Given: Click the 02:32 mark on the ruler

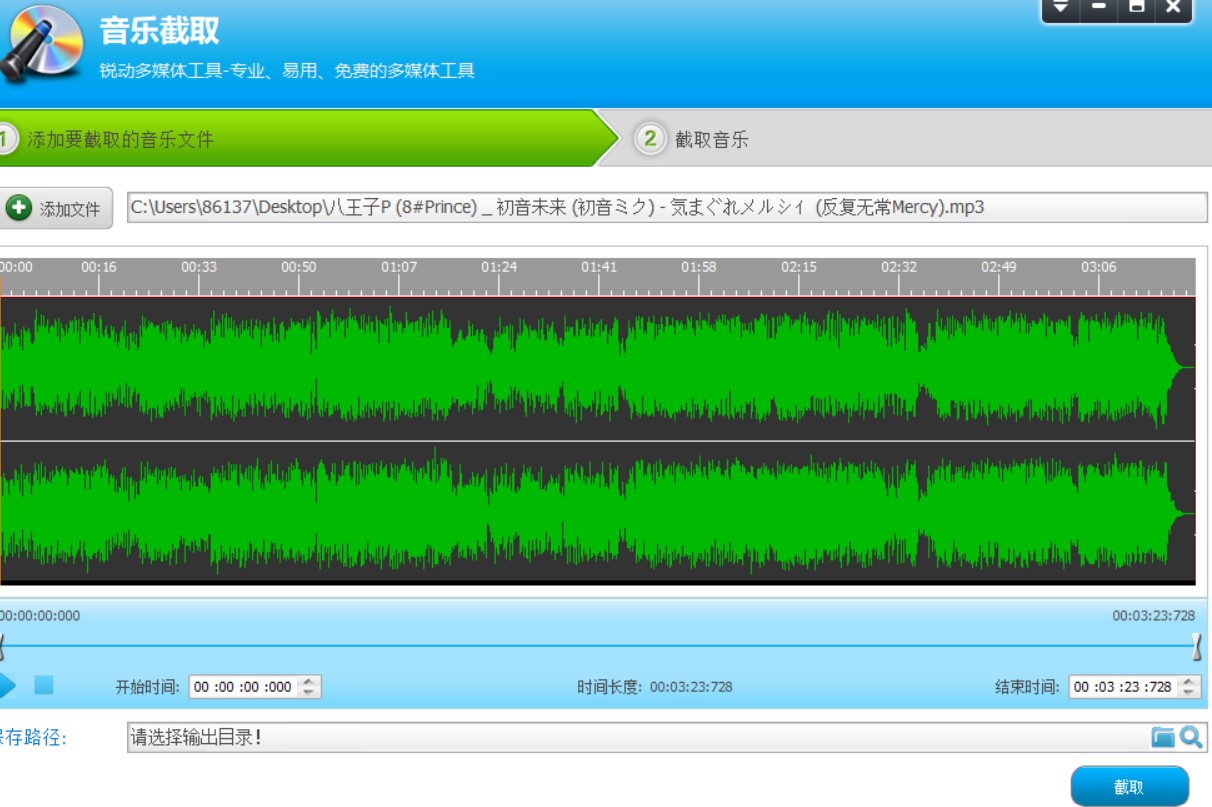Looking at the screenshot, I should (x=899, y=267).
